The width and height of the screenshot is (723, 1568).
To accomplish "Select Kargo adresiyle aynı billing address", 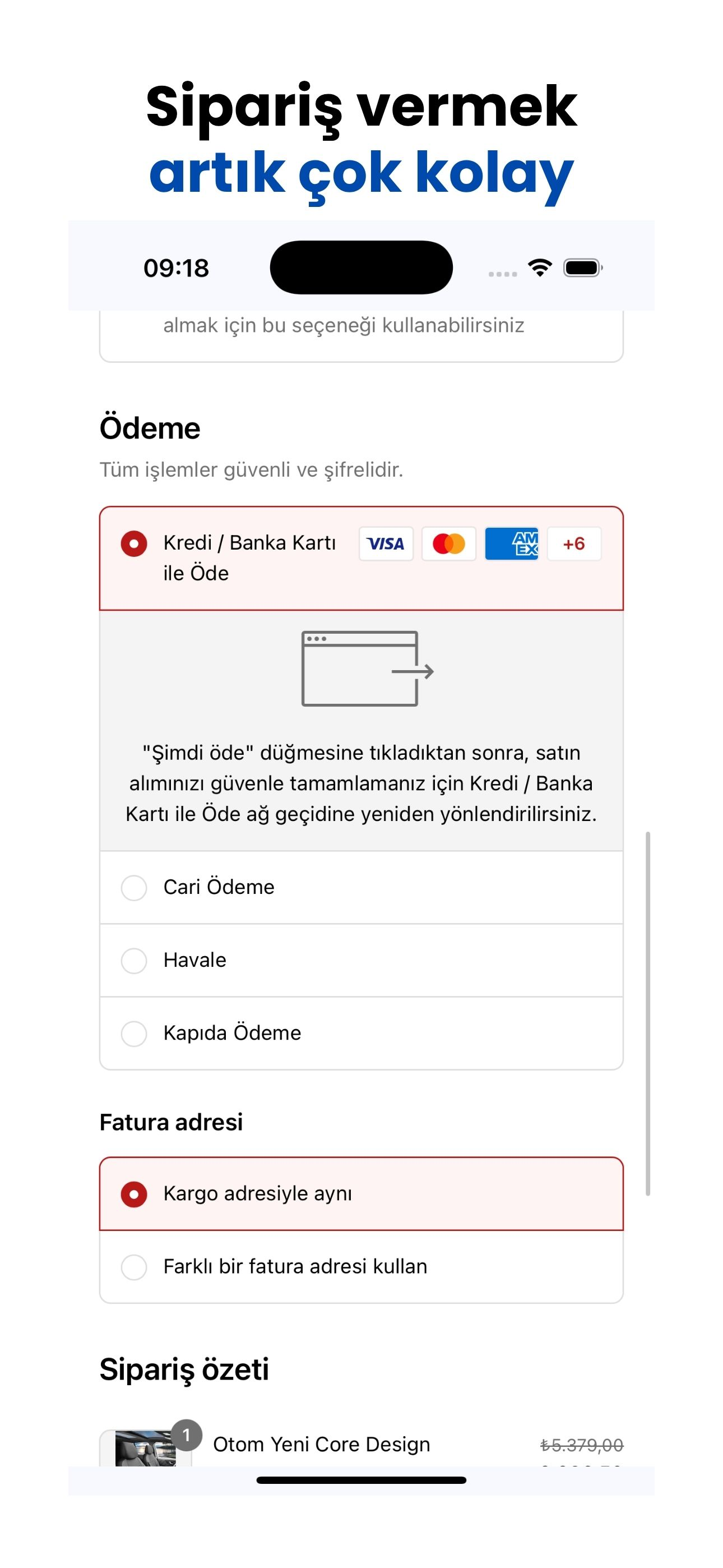I will pyautogui.click(x=361, y=1193).
